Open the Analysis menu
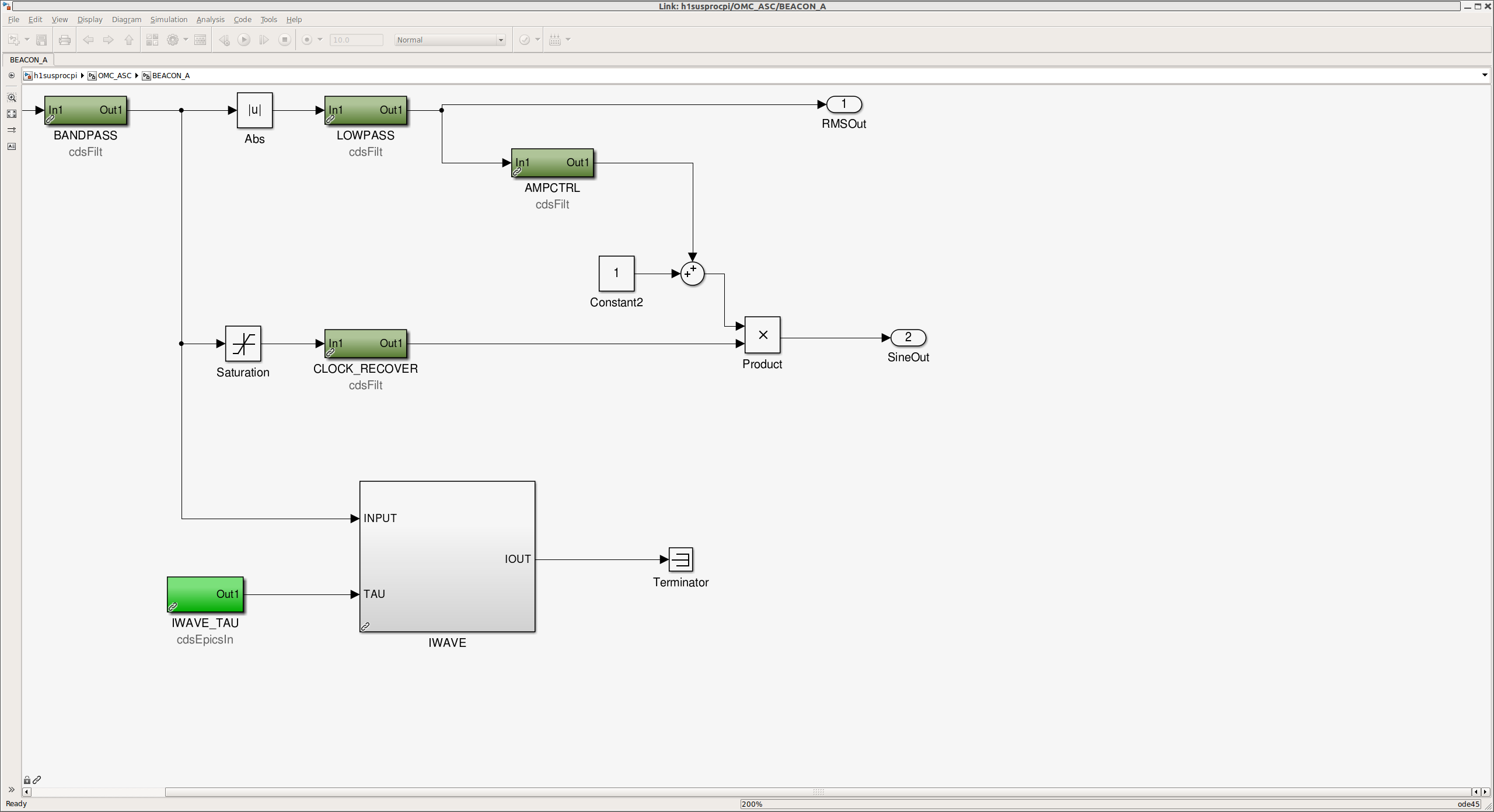 pyautogui.click(x=211, y=19)
